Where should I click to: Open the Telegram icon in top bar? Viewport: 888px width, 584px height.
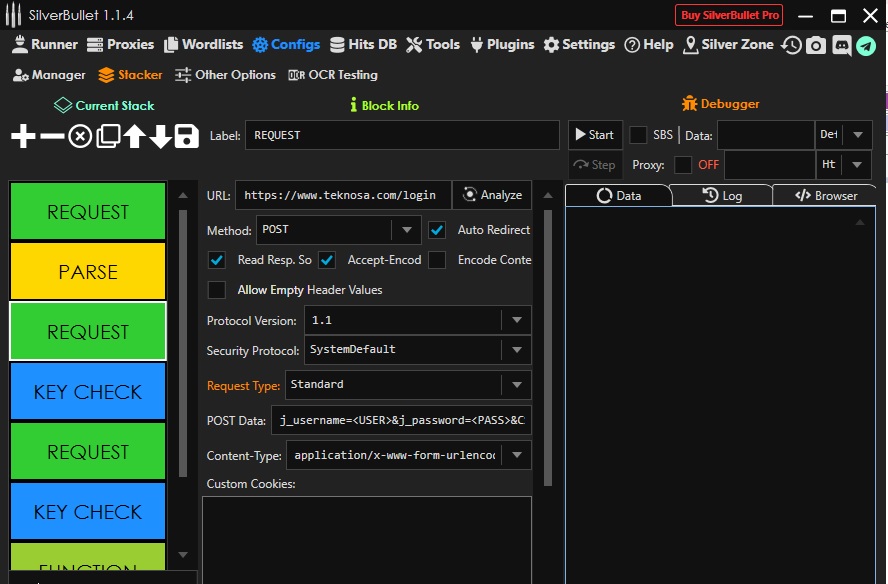(x=865, y=45)
